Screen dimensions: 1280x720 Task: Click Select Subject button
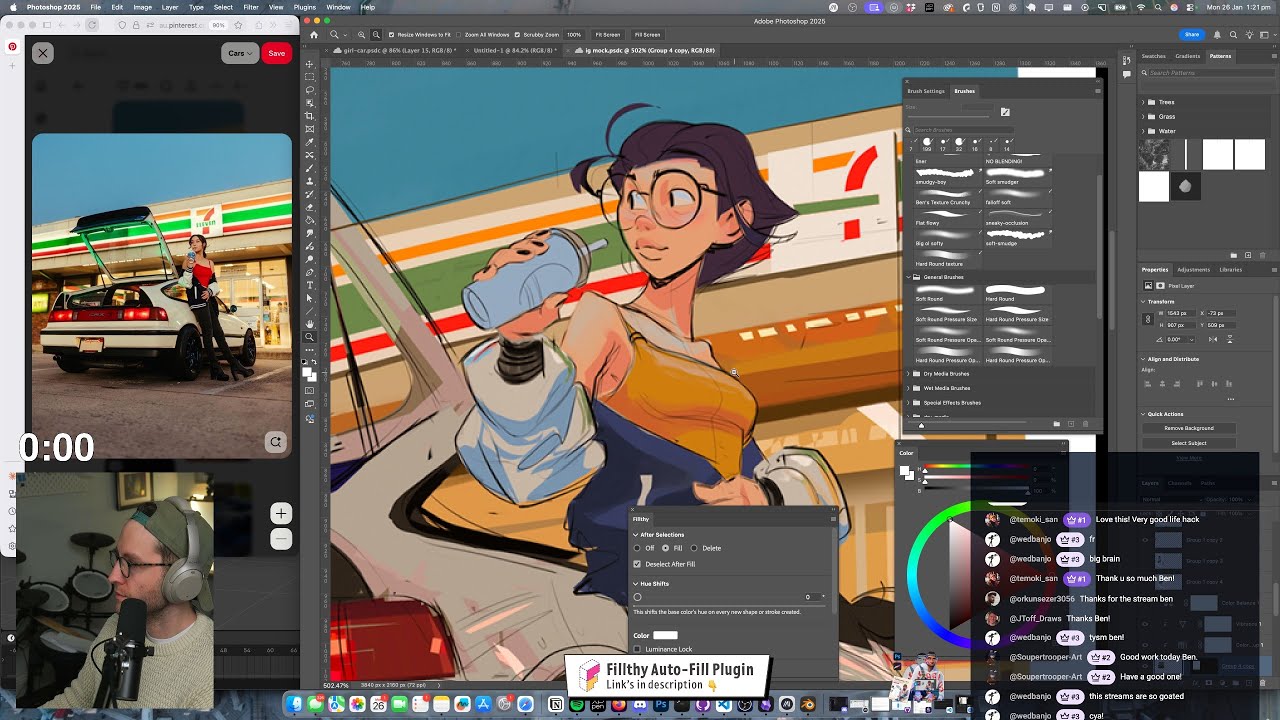pyautogui.click(x=1189, y=443)
